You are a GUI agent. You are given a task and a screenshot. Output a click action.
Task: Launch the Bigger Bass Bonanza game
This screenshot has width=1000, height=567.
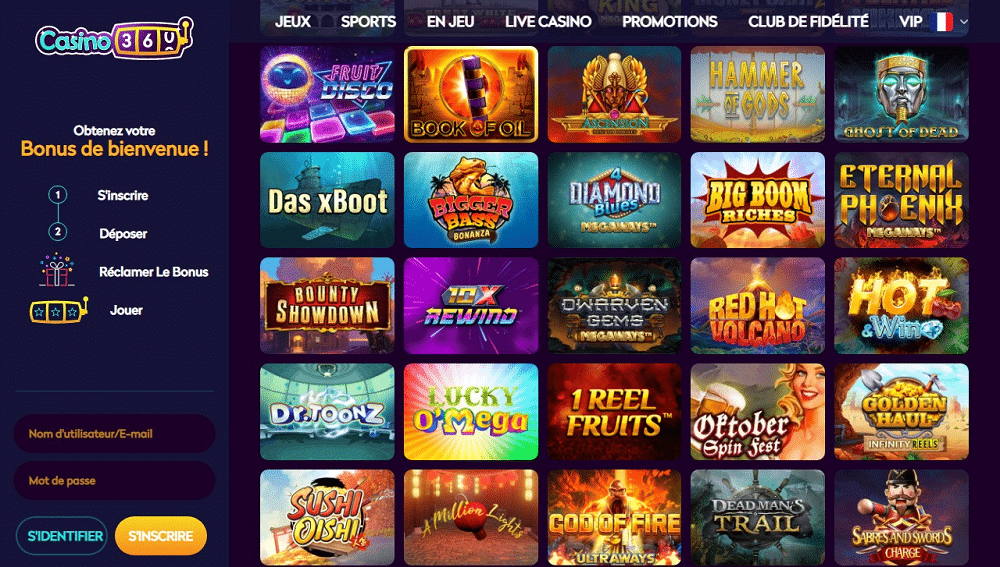pyautogui.click(x=471, y=200)
